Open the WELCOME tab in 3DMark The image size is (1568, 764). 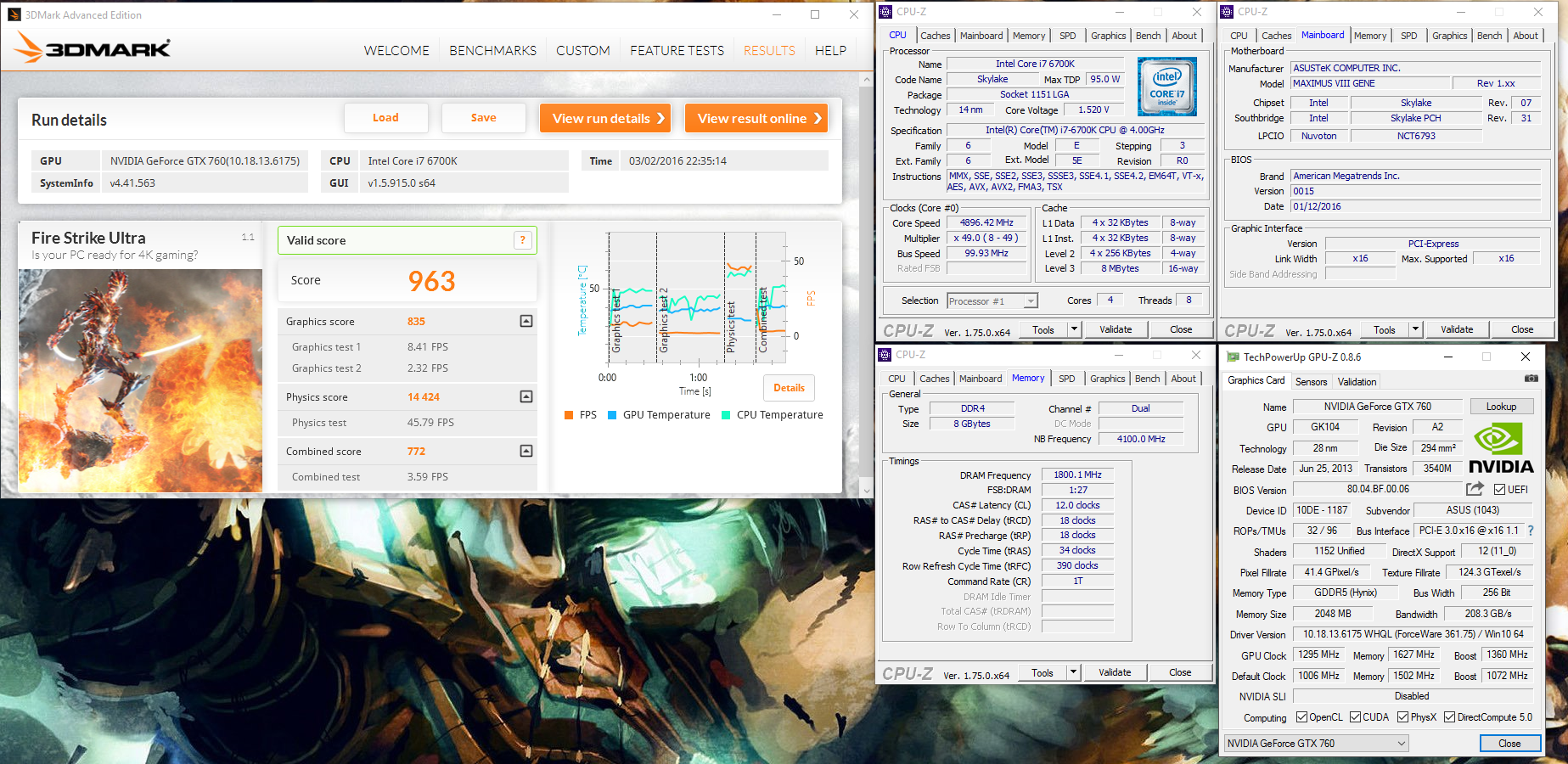[396, 51]
